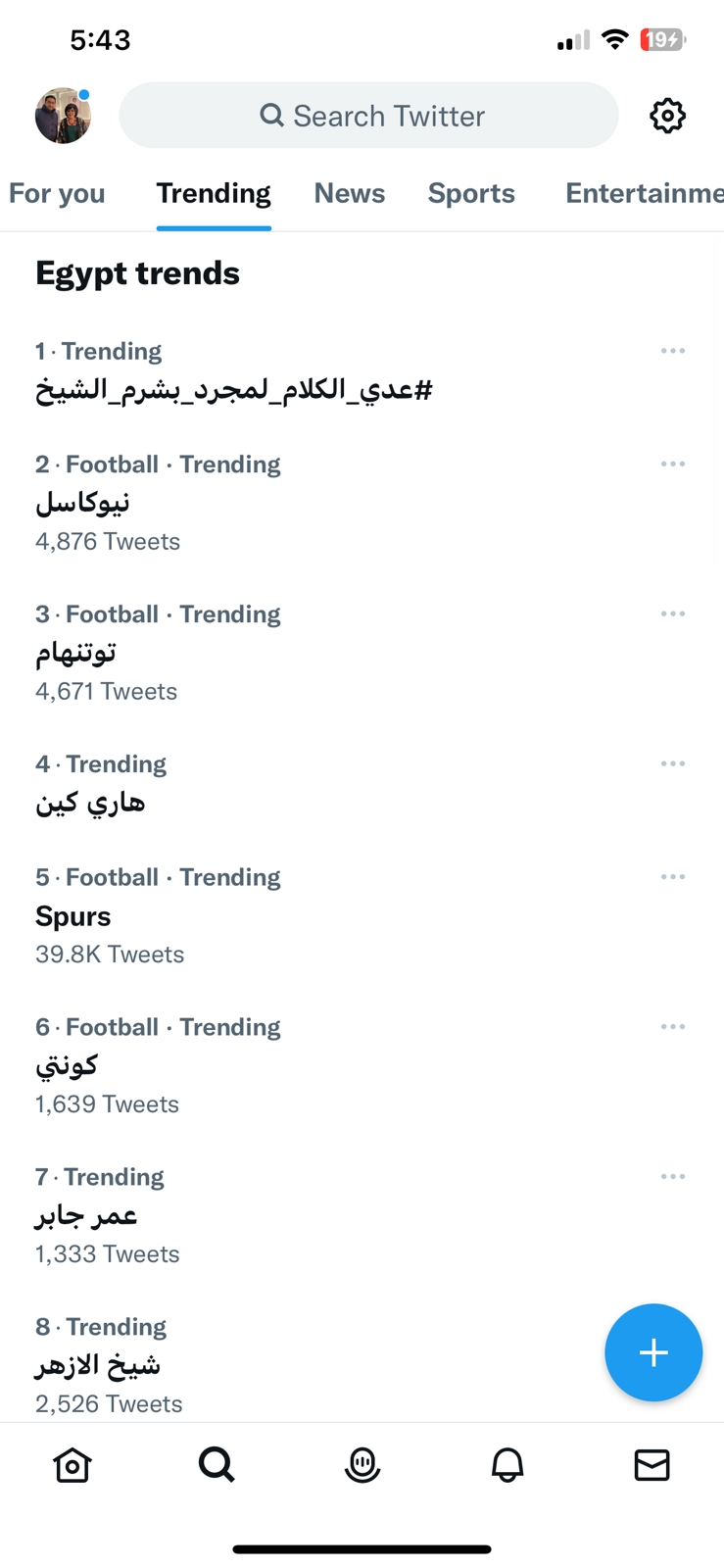The width and height of the screenshot is (724, 1568).
Task: Open the Messages envelope icon
Action: pyautogui.click(x=652, y=1465)
